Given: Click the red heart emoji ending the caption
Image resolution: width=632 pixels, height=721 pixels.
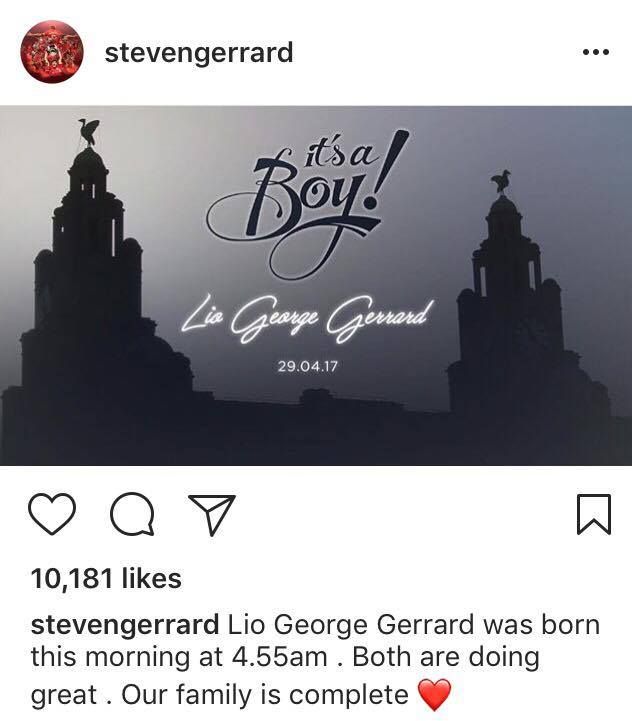Looking at the screenshot, I should tap(435, 695).
